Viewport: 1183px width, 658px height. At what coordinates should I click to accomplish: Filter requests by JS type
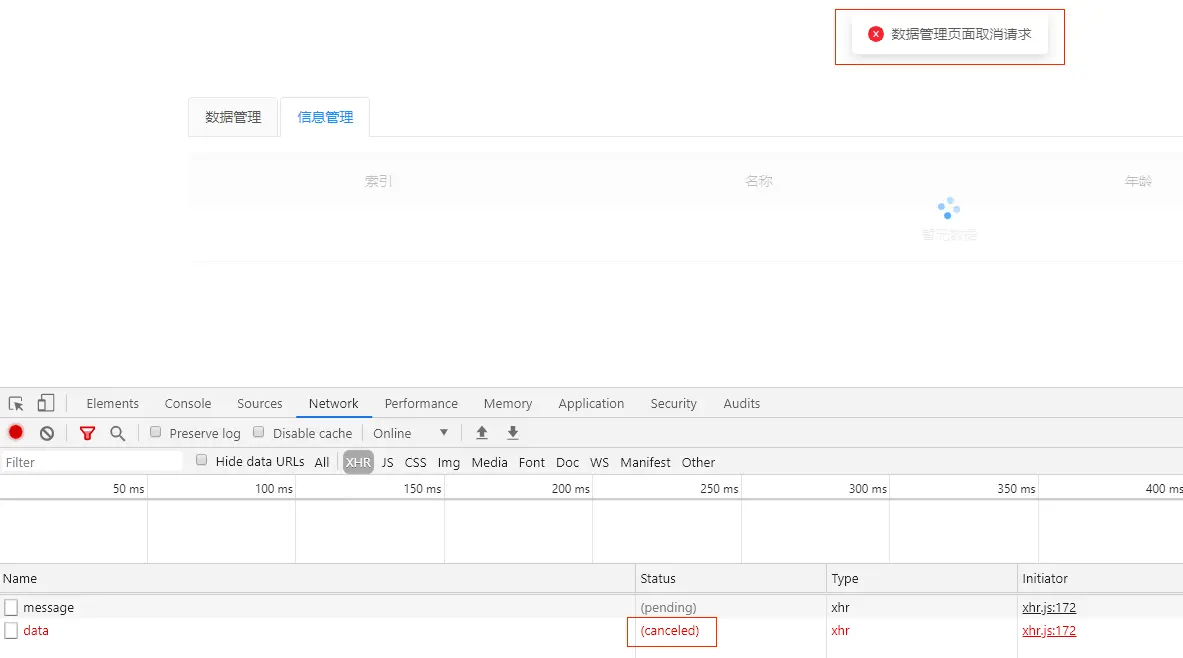(x=387, y=463)
